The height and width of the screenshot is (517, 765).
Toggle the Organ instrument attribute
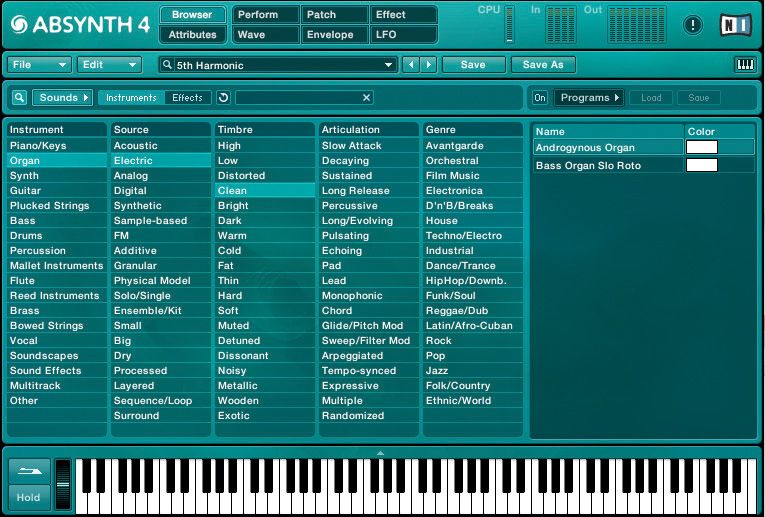click(x=57, y=160)
